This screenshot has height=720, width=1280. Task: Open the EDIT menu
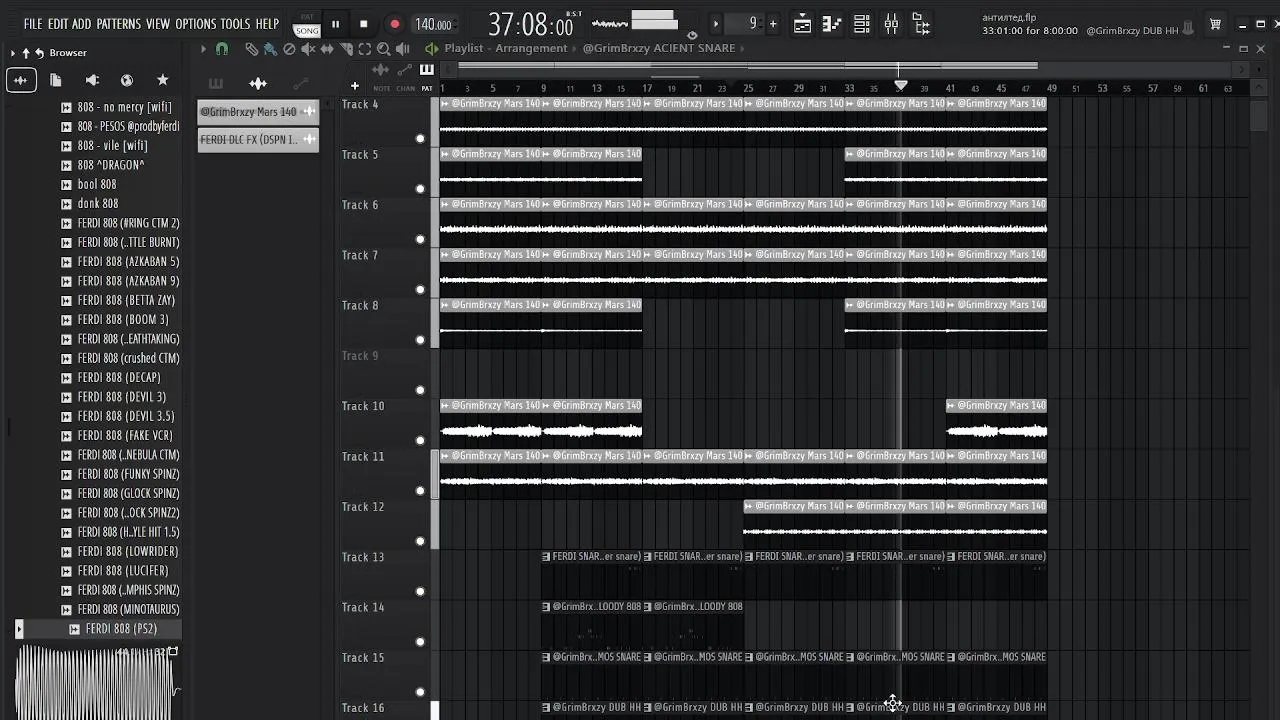point(58,24)
